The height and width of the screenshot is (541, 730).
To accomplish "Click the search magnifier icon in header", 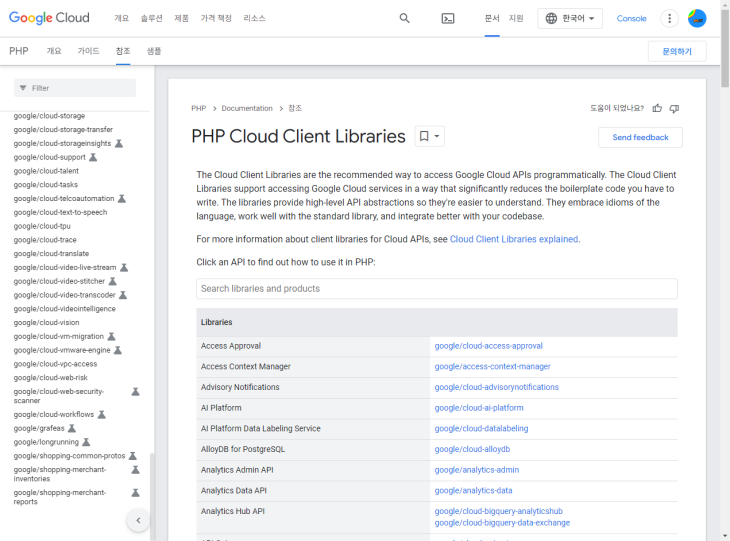I will click(404, 18).
